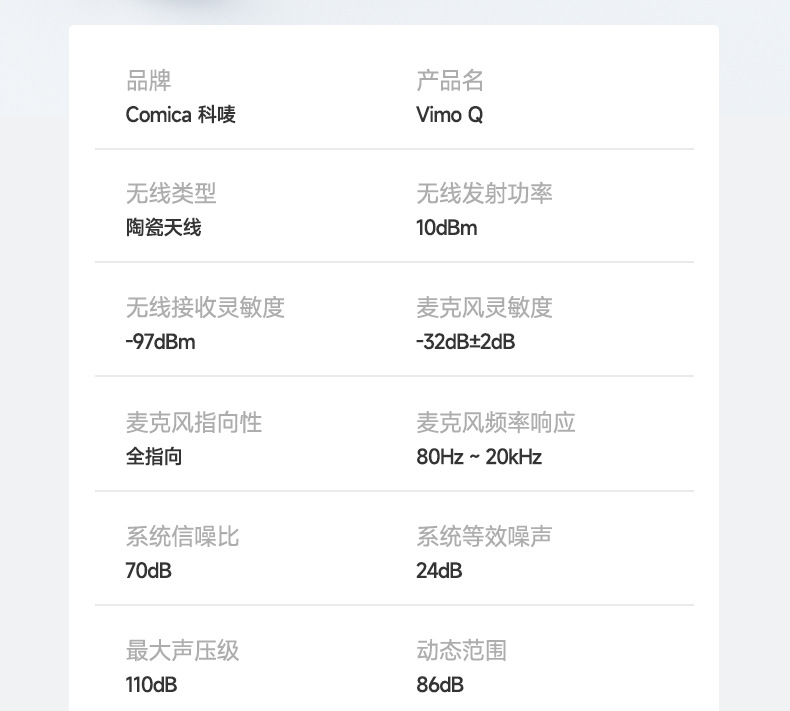Click the 86dB dynamic range value
The width and height of the screenshot is (790, 711).
[x=440, y=685]
